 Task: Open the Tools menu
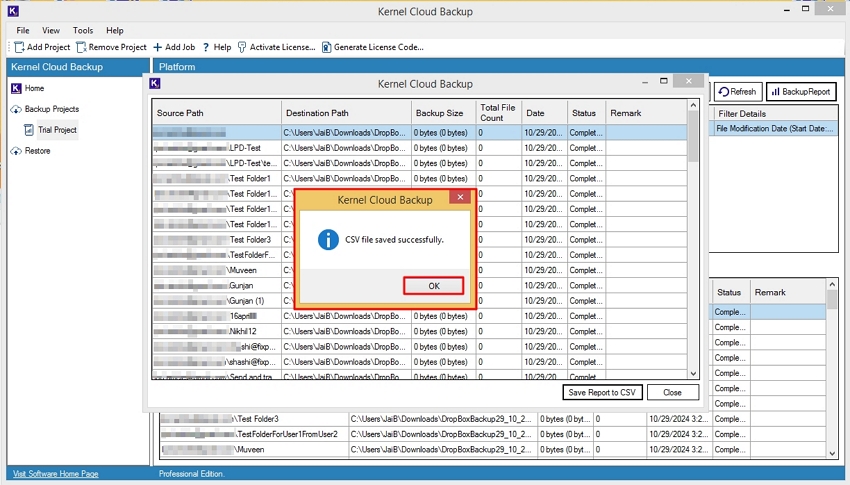click(x=83, y=30)
